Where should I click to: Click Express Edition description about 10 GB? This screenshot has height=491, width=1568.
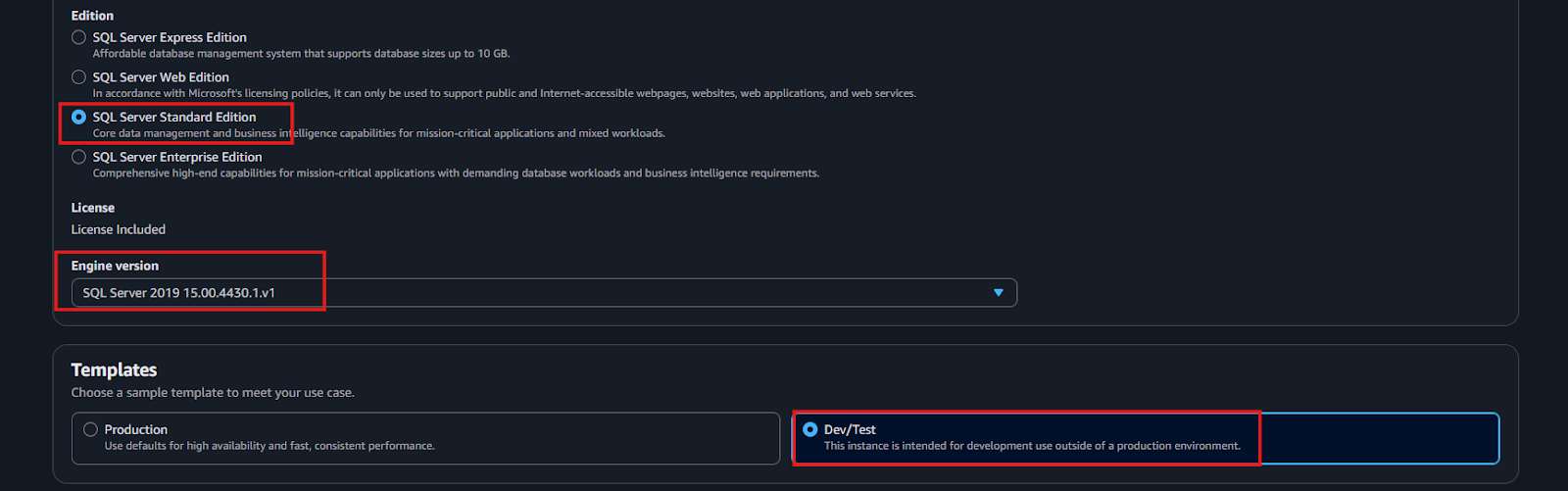[x=301, y=53]
